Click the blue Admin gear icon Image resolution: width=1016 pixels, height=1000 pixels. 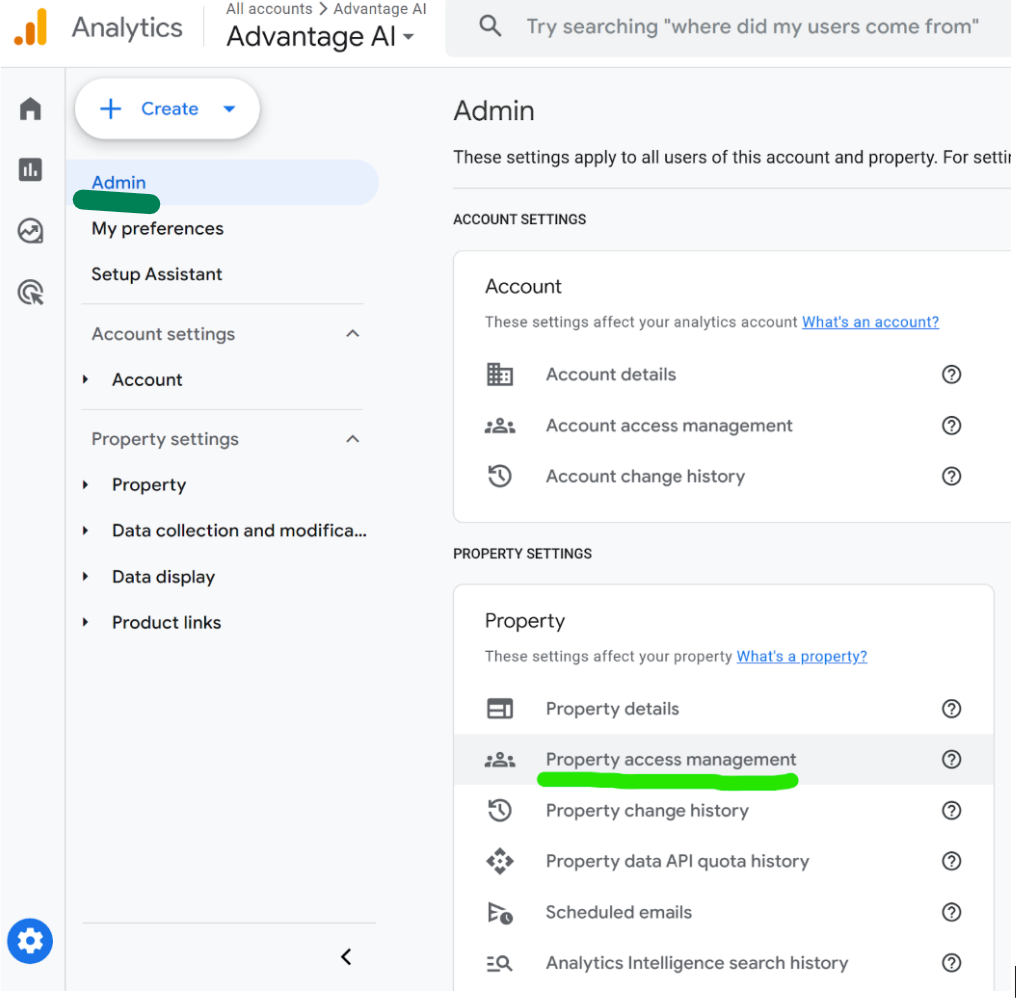[x=30, y=941]
